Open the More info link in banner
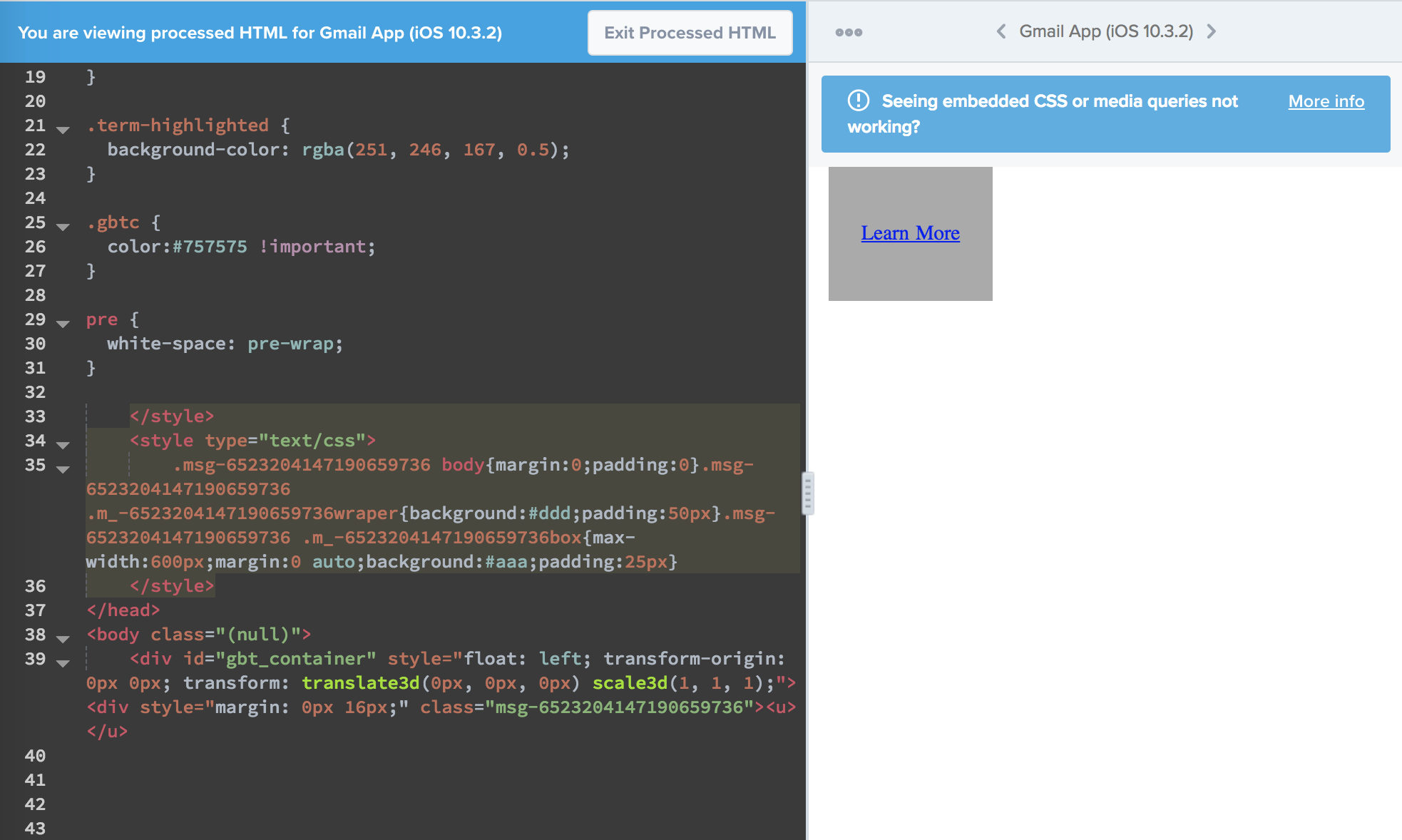Image resolution: width=1402 pixels, height=840 pixels. pyautogui.click(x=1326, y=101)
